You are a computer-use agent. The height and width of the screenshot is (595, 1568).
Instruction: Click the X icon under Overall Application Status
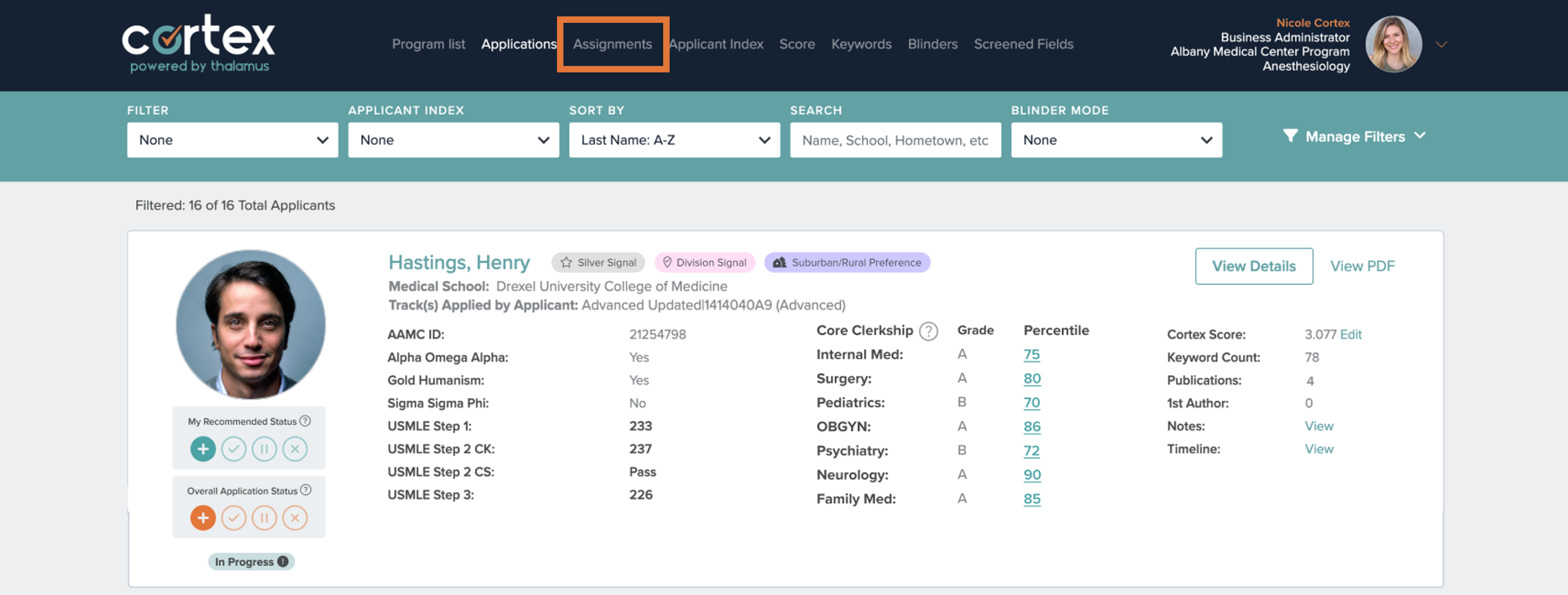(295, 518)
